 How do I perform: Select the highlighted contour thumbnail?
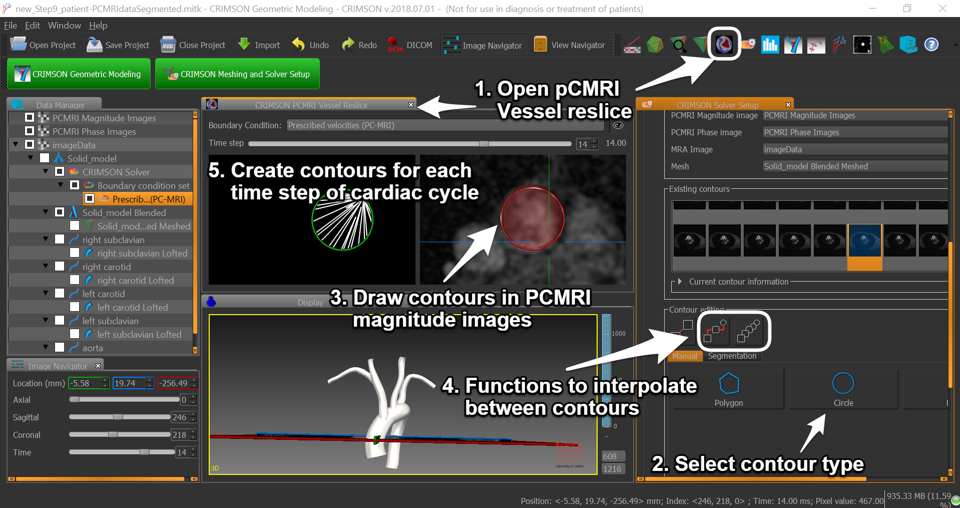(865, 240)
